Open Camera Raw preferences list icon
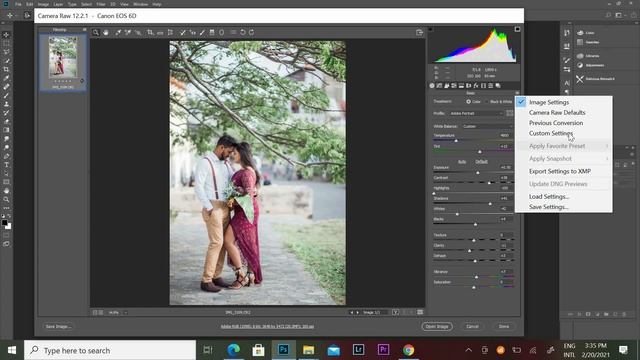Screen dimensions: 640x360 [233, 33]
